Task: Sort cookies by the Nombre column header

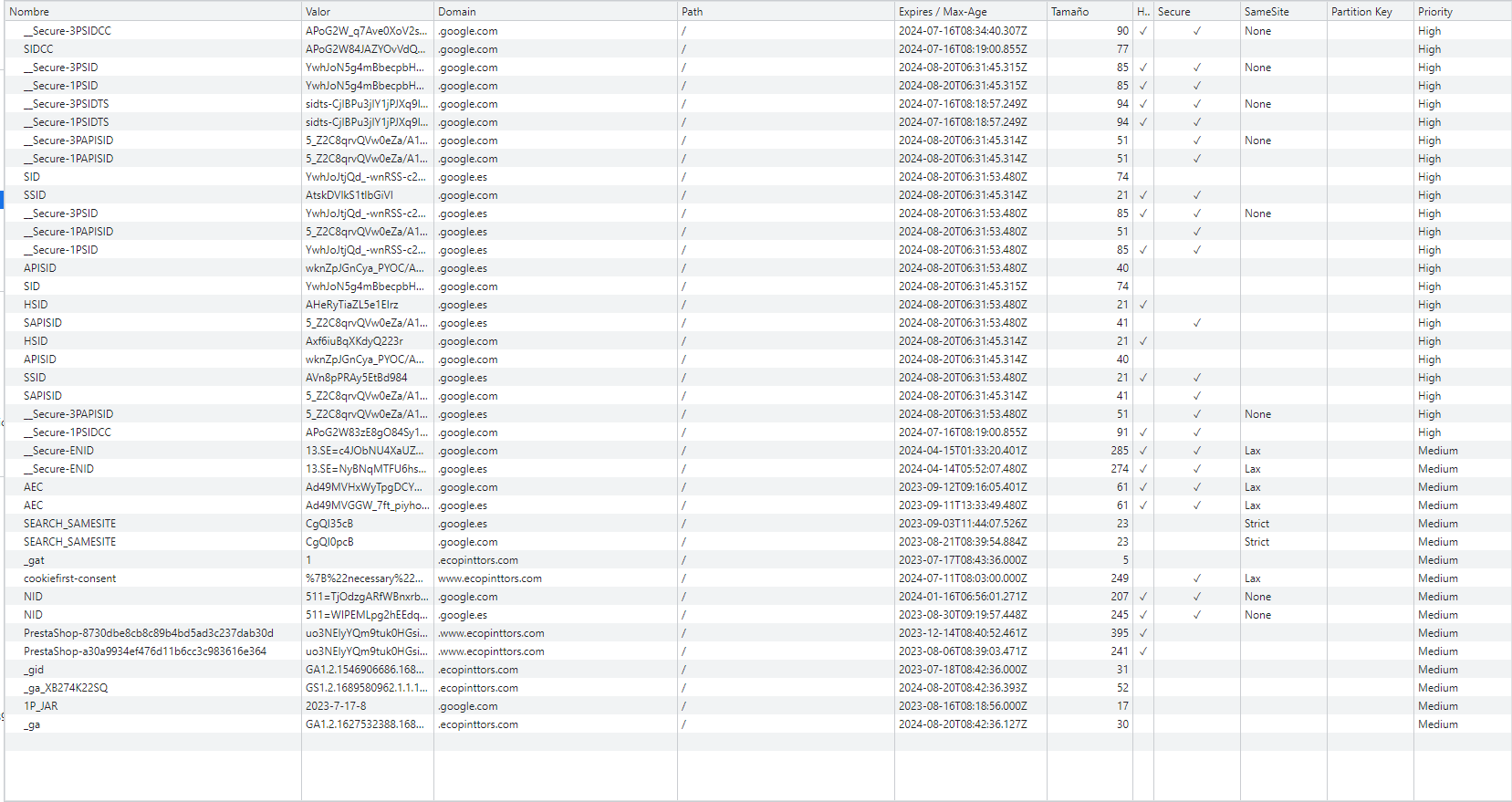Action: [29, 12]
